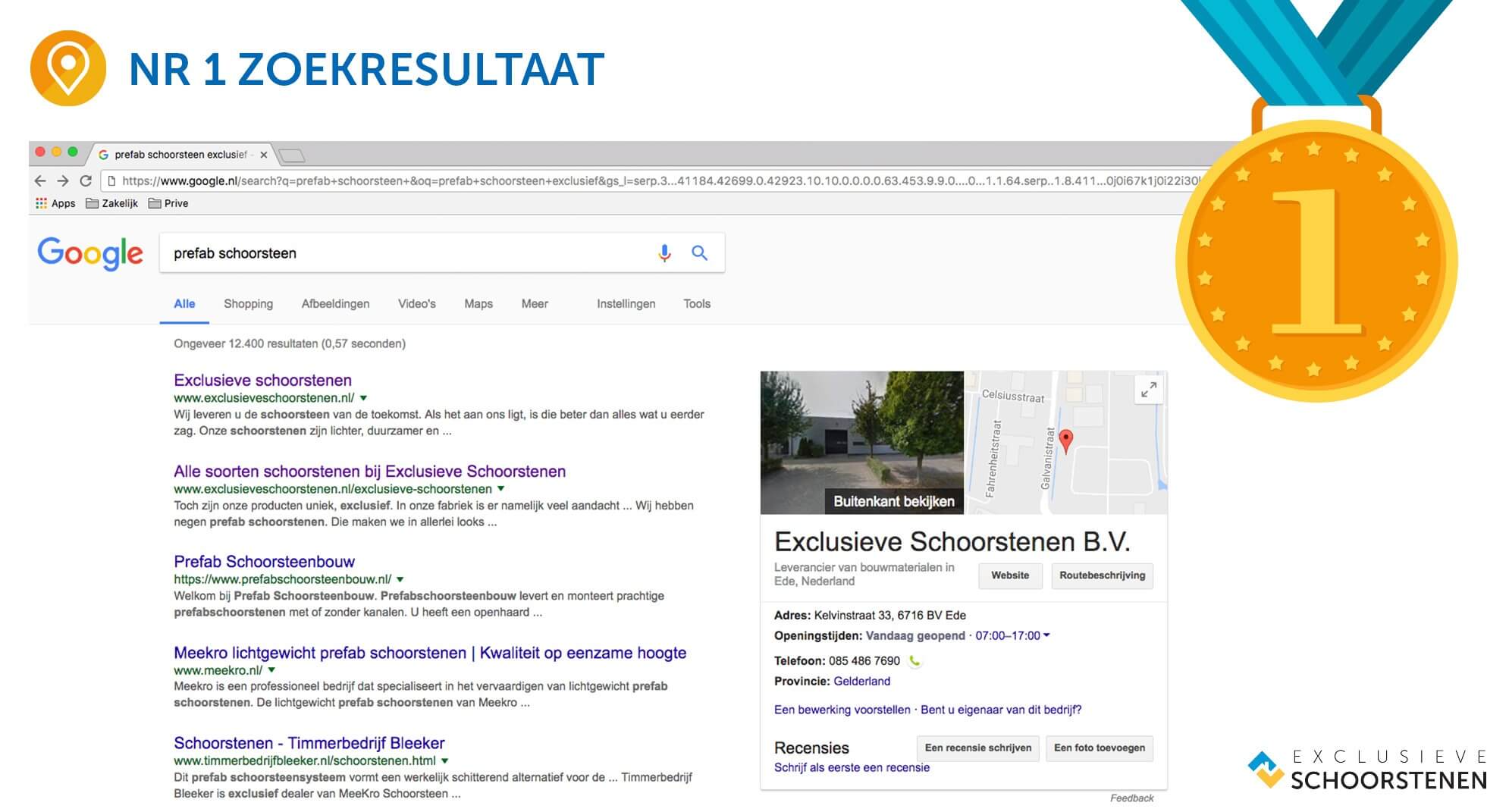Click the Routebeschrijving button
Viewport: 1509px width, 812px height.
[x=1102, y=575]
